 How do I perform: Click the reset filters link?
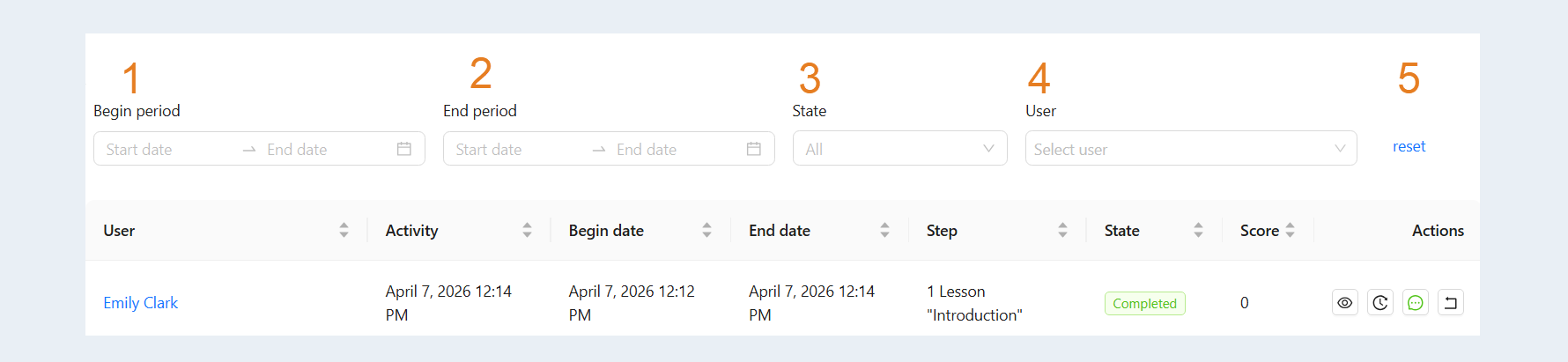tap(1409, 146)
